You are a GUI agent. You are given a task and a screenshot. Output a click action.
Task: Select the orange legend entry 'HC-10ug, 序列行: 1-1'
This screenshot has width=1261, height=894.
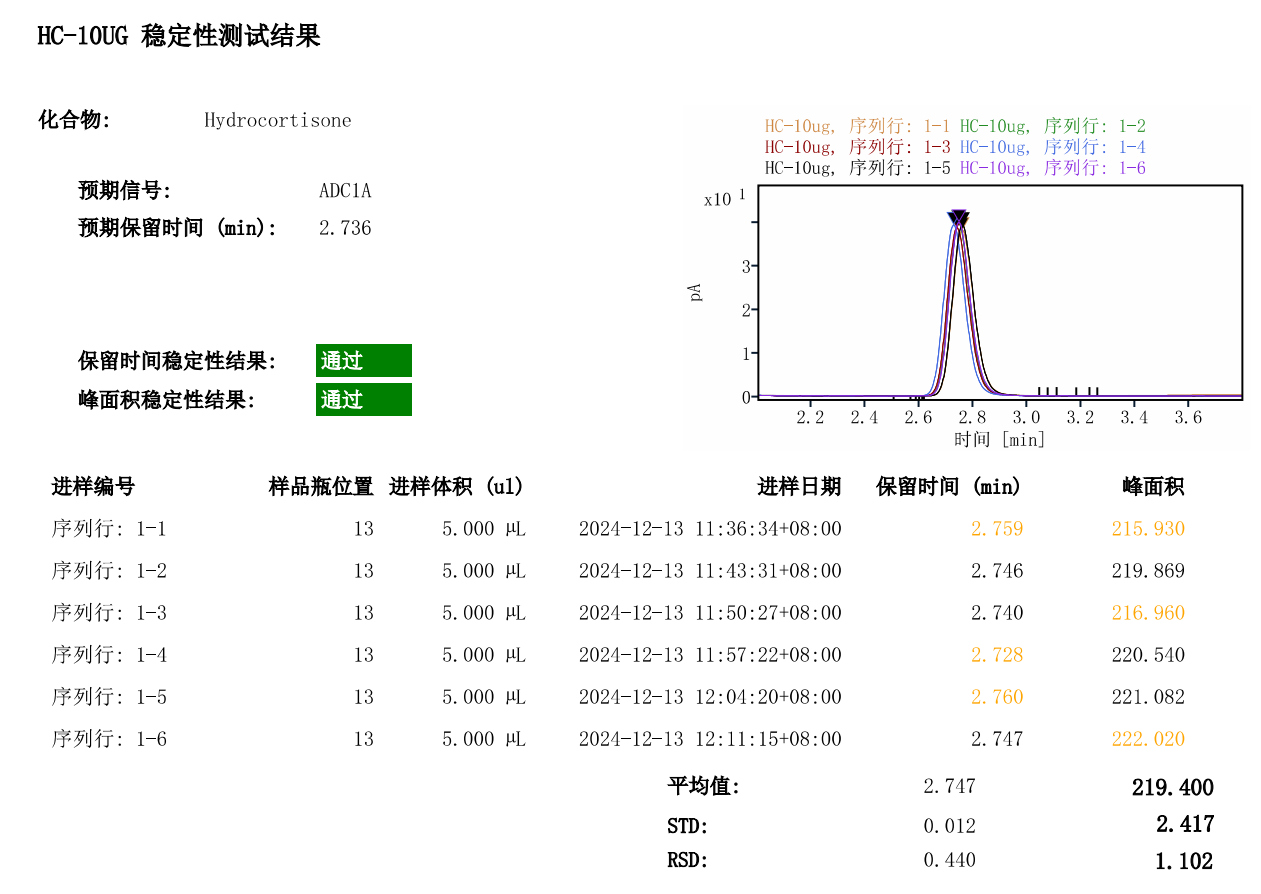click(x=858, y=127)
